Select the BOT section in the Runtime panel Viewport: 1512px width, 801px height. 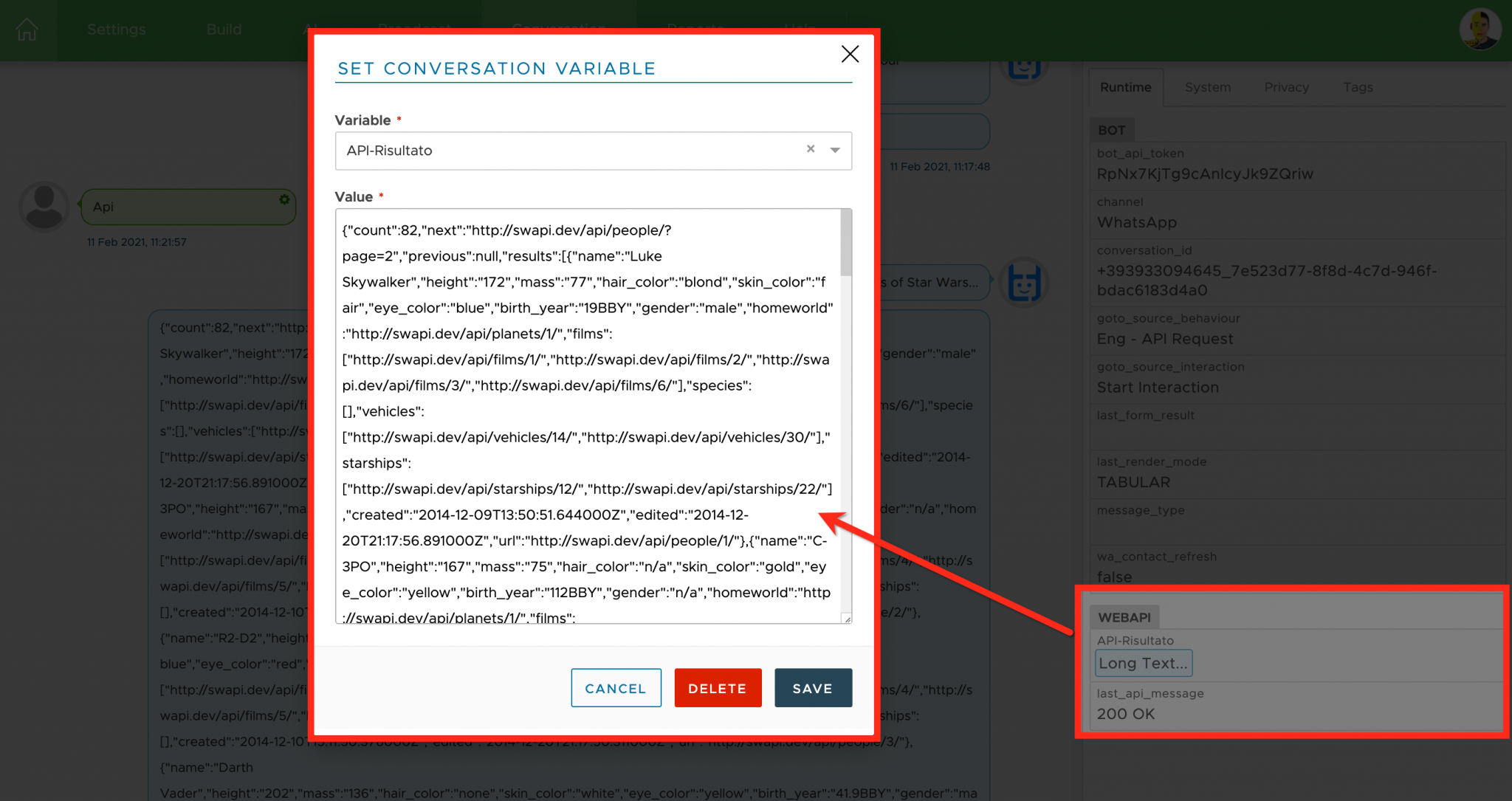[x=1112, y=129]
